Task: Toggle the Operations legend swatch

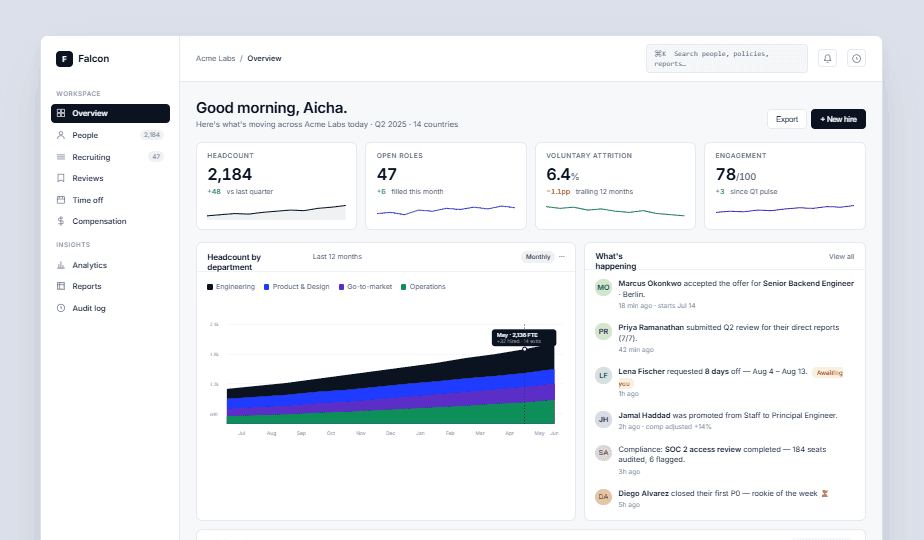Action: 404,287
